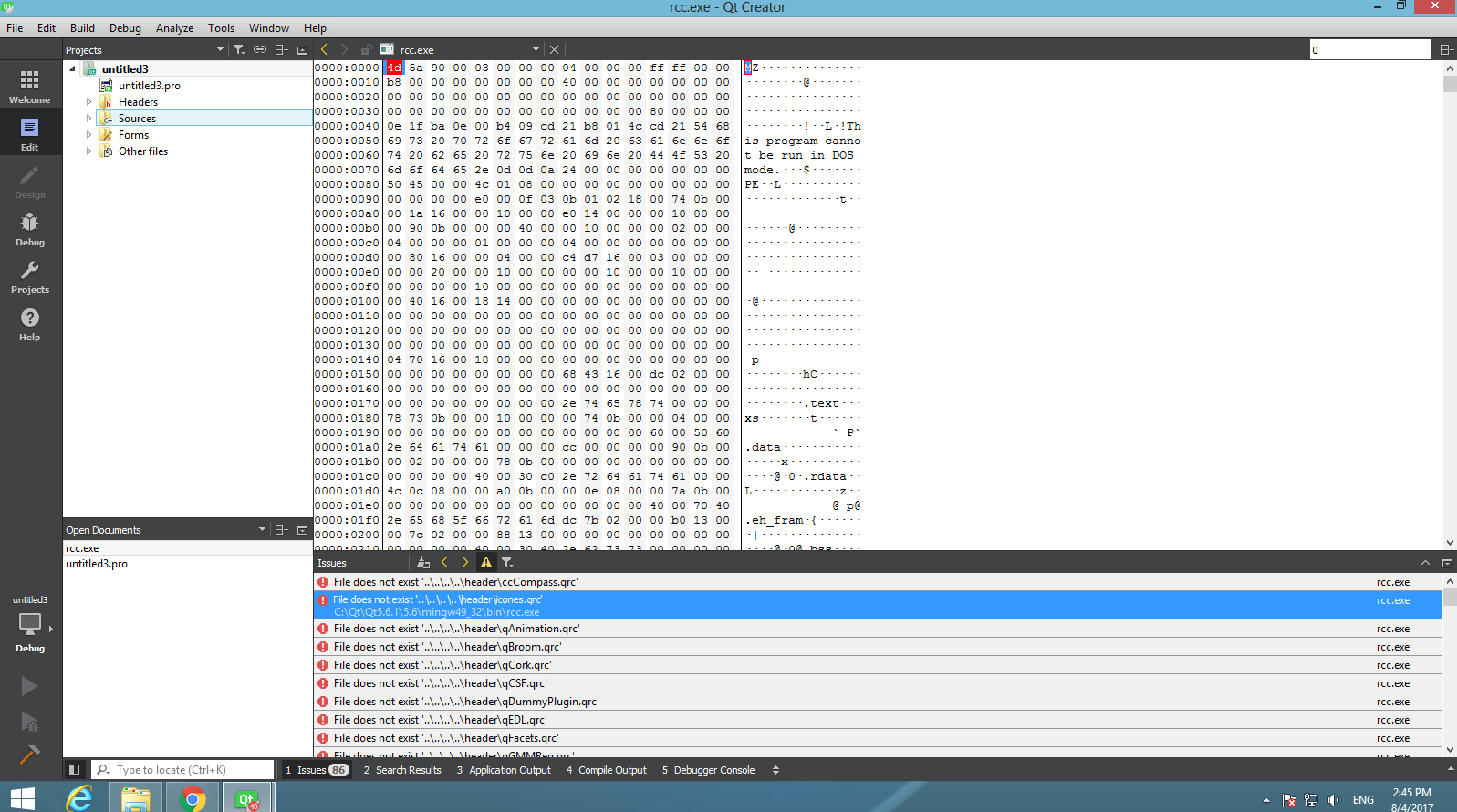Go to previous issue in Issues pane
Image resolution: width=1457 pixels, height=812 pixels.
(444, 562)
